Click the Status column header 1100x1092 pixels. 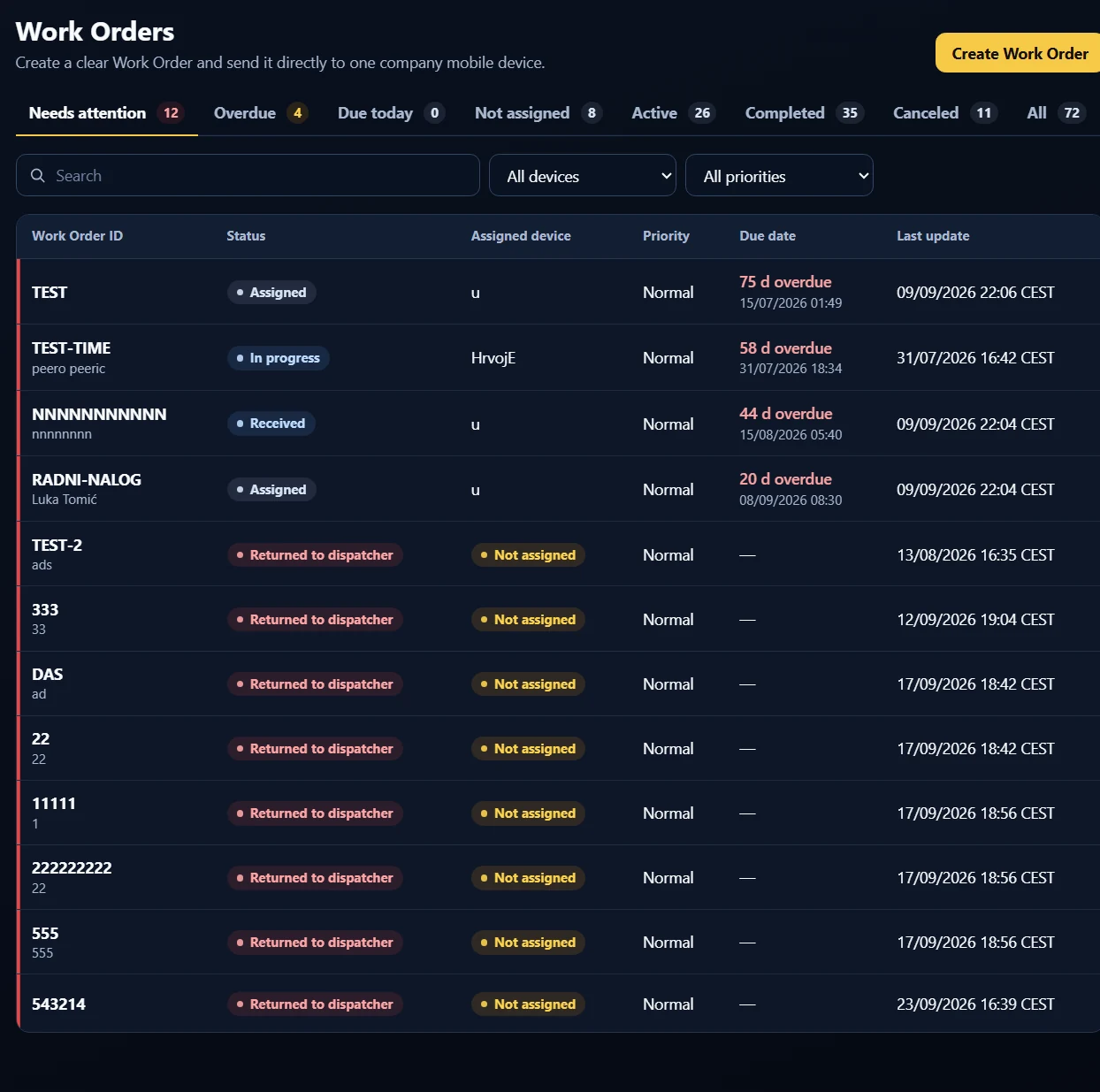246,236
